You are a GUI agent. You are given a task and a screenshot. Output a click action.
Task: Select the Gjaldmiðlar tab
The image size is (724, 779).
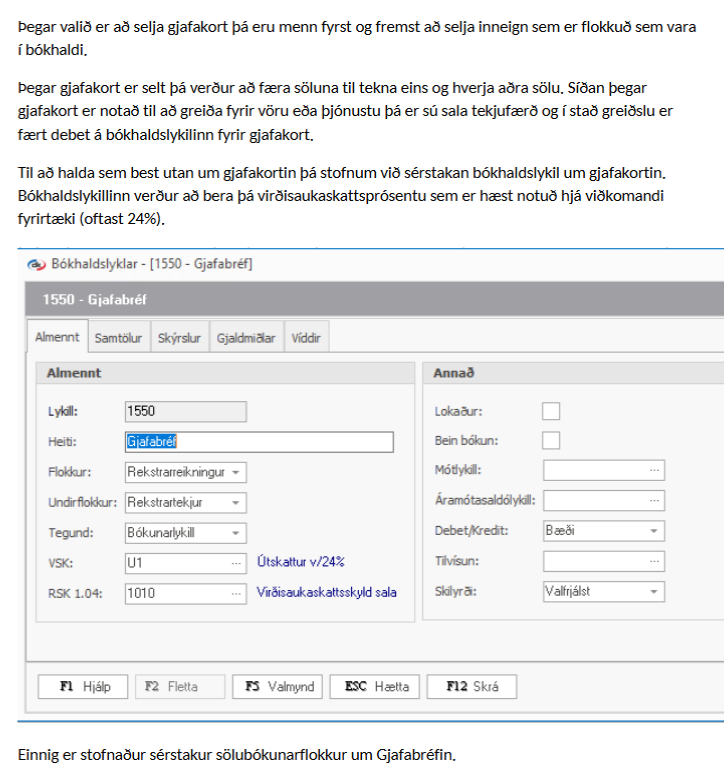coord(246,338)
